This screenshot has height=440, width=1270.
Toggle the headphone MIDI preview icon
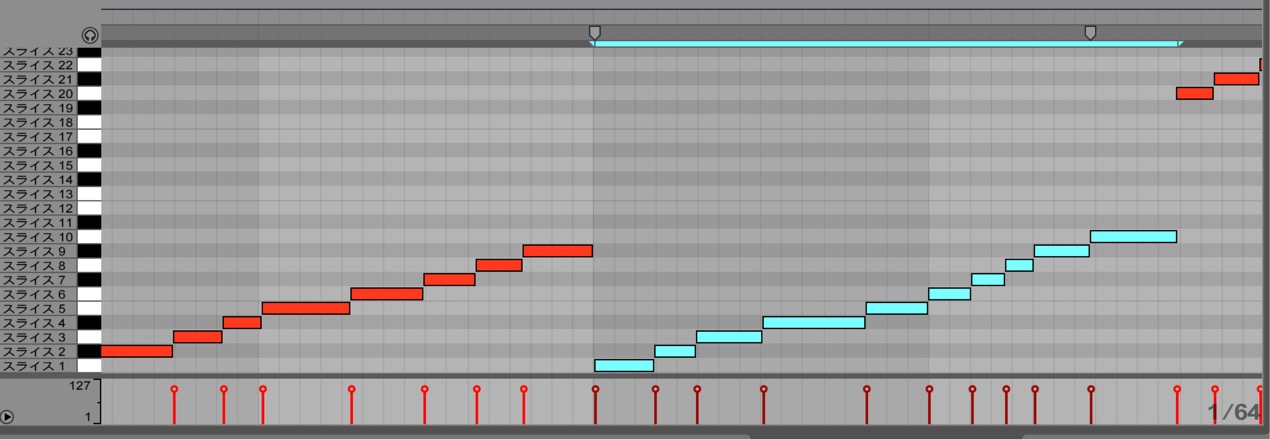pos(90,35)
